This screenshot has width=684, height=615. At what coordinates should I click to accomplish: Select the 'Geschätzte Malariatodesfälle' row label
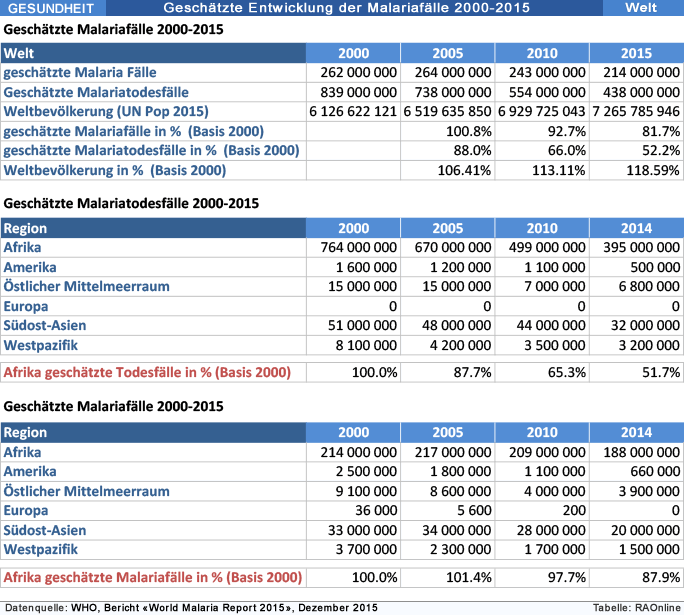tap(96, 92)
